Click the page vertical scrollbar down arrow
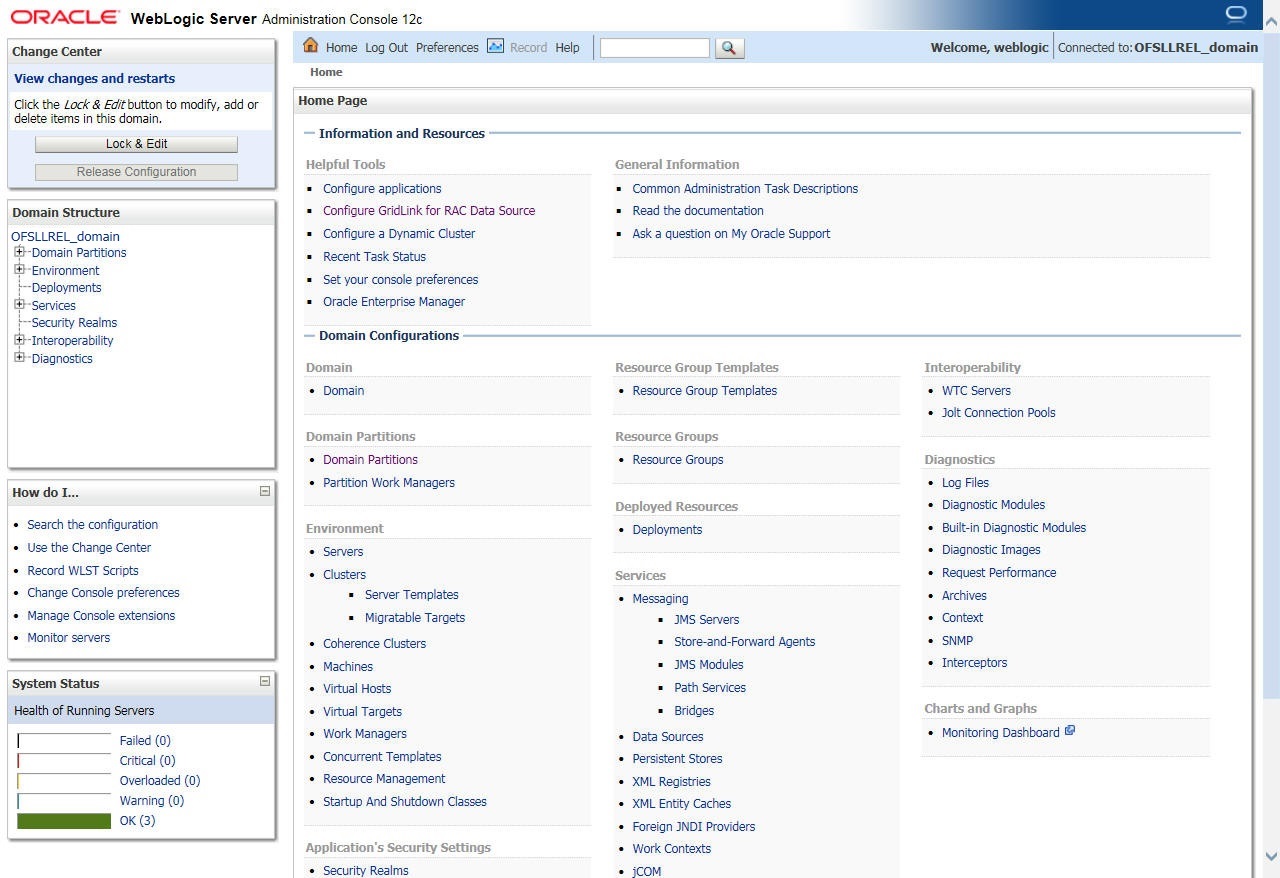1280x878 pixels. tap(1271, 856)
